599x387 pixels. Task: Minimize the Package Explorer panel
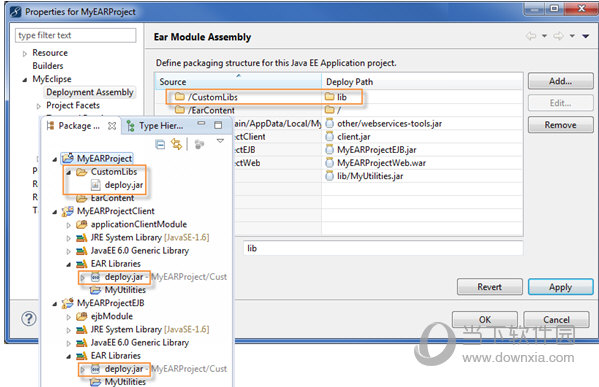tap(201, 123)
